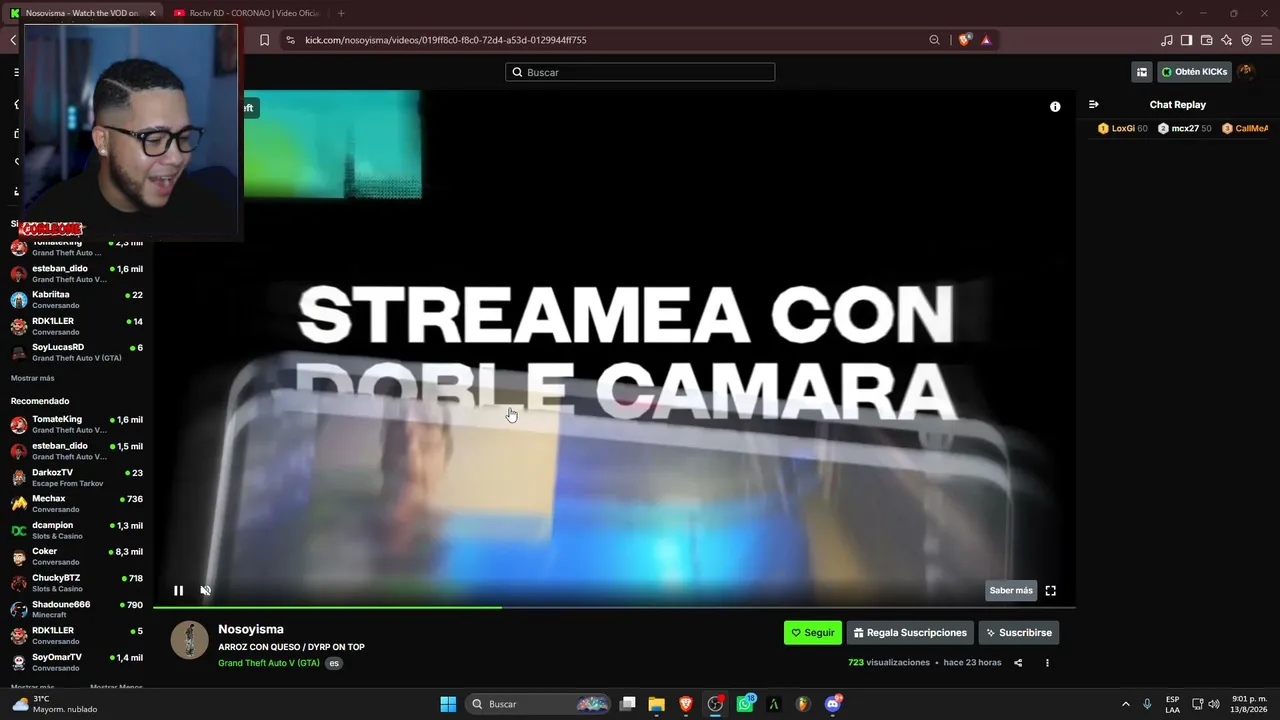Open WhatsApp from the taskbar
1280x720 pixels.
click(x=745, y=704)
